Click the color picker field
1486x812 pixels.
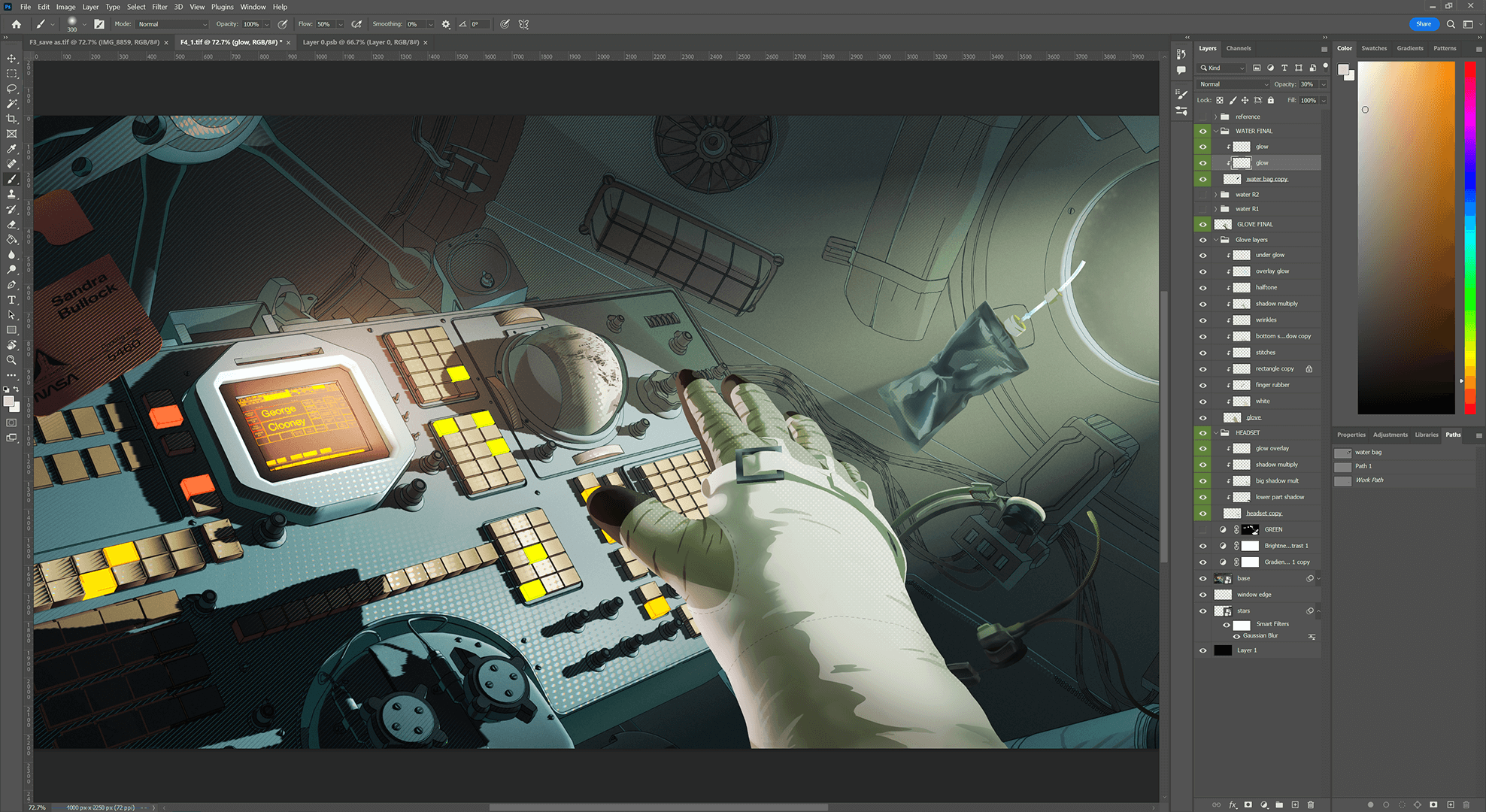point(1406,238)
